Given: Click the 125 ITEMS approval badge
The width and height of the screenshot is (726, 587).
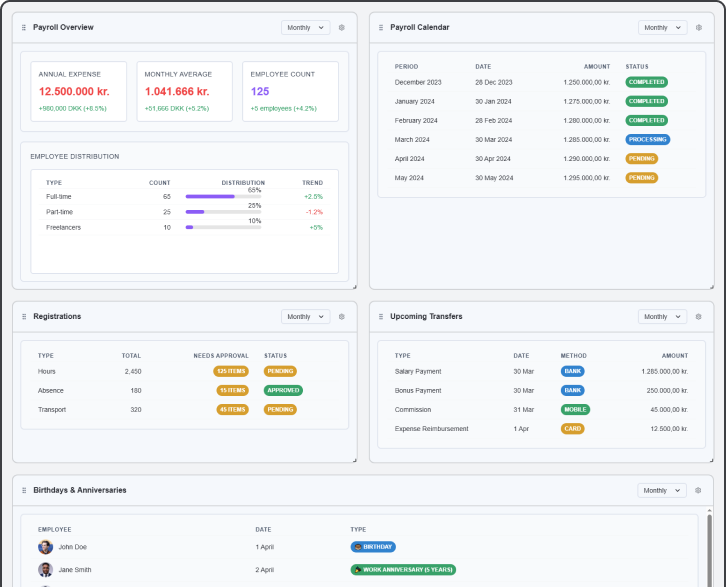Looking at the screenshot, I should [231, 371].
